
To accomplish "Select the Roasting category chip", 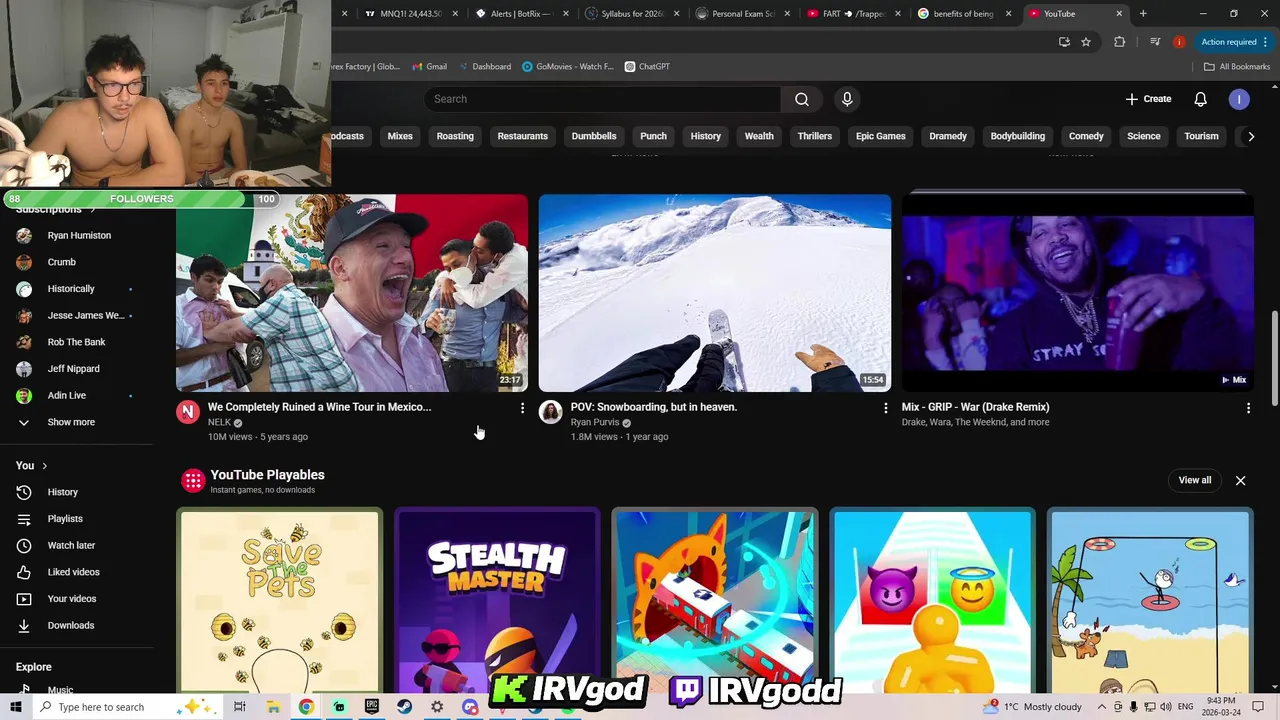I will coord(455,136).
